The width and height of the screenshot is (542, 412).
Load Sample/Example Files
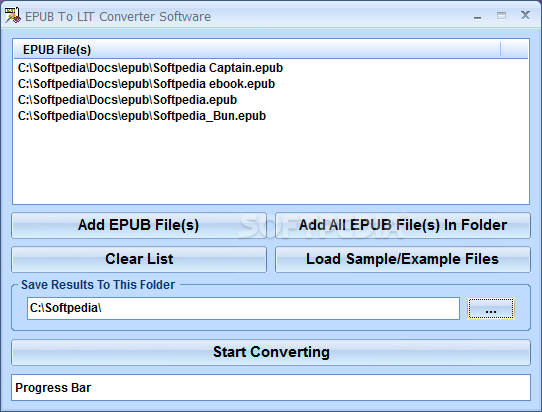(x=403, y=259)
